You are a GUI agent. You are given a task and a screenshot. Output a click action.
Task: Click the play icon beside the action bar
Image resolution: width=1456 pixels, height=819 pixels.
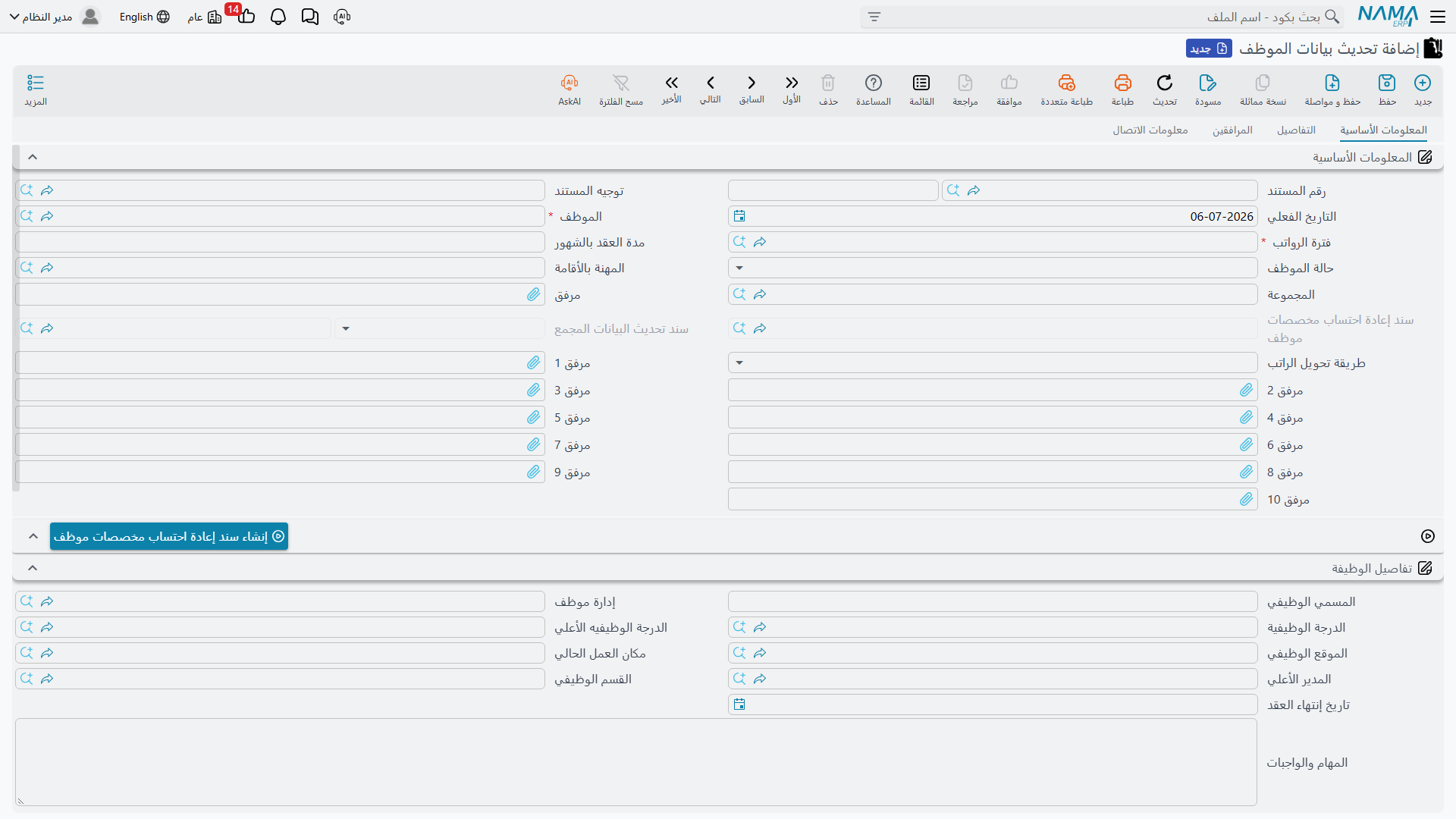pyautogui.click(x=1428, y=536)
